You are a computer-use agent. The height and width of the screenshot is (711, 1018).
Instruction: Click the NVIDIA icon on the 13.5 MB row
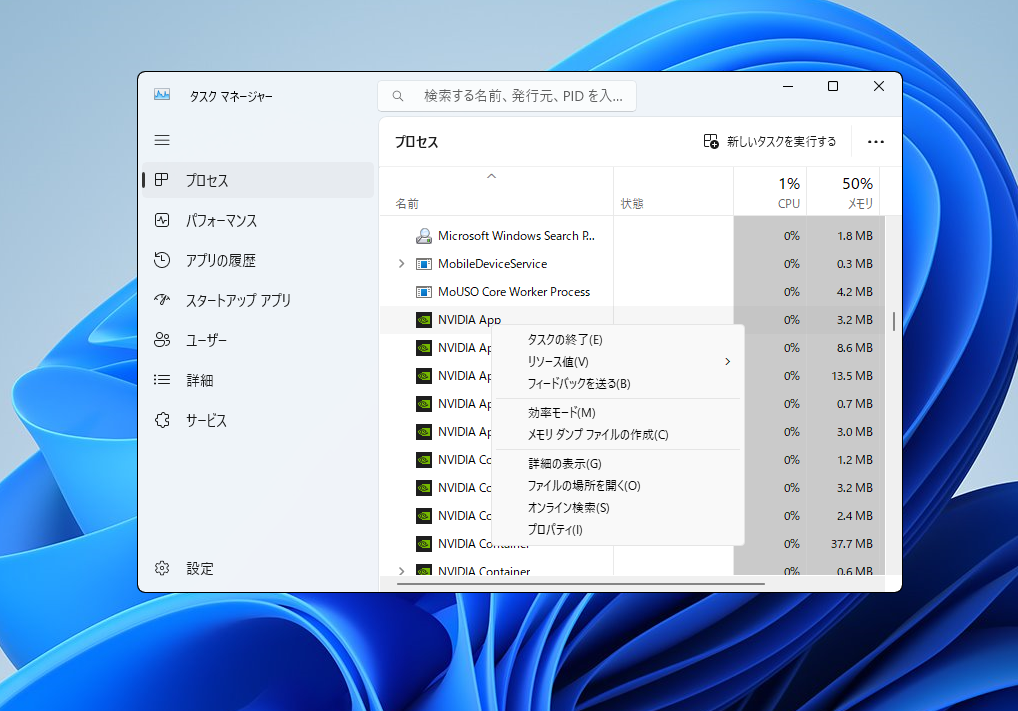point(424,375)
